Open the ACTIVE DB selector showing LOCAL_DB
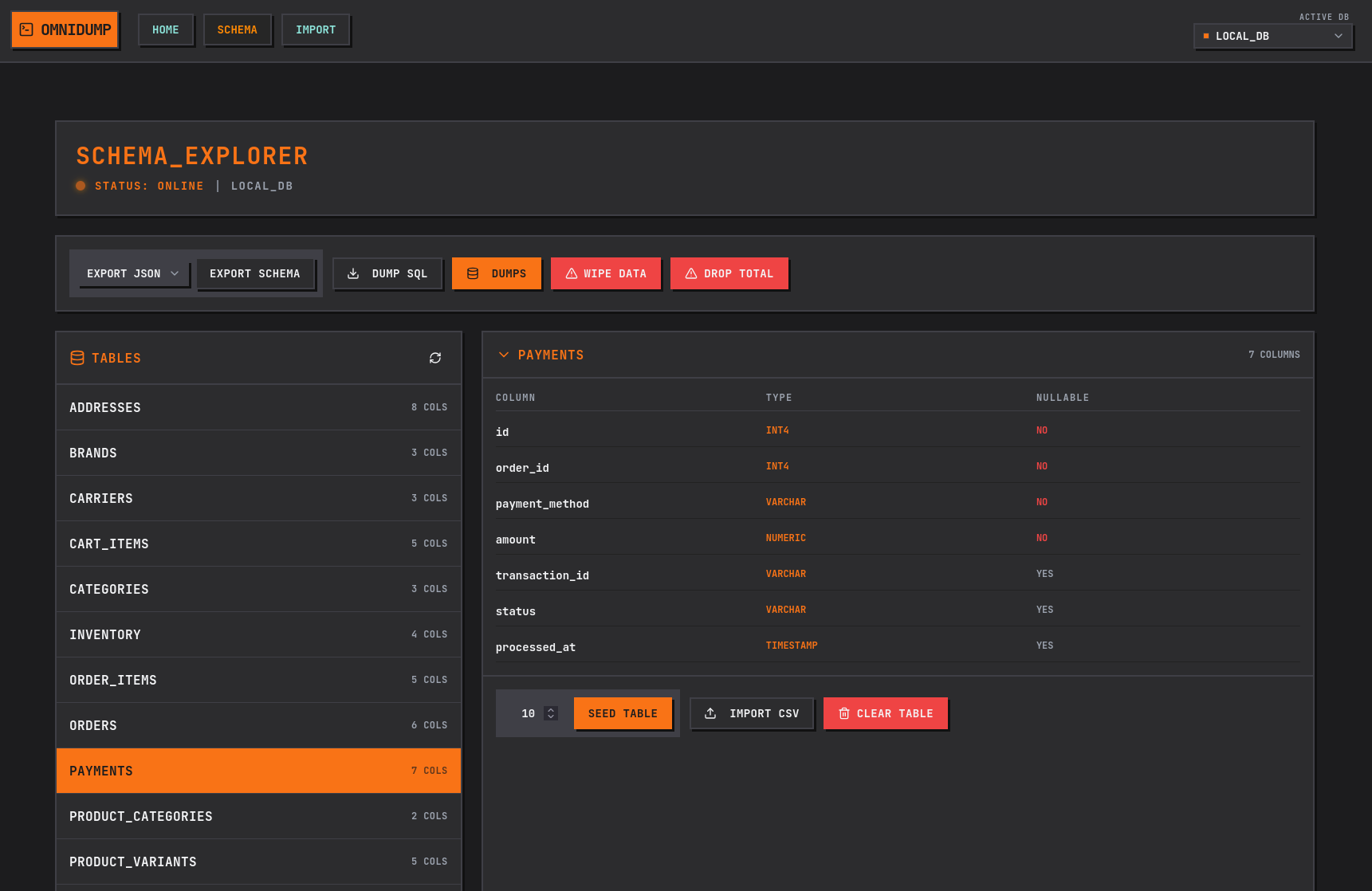Viewport: 1372px width, 891px height. click(1272, 36)
